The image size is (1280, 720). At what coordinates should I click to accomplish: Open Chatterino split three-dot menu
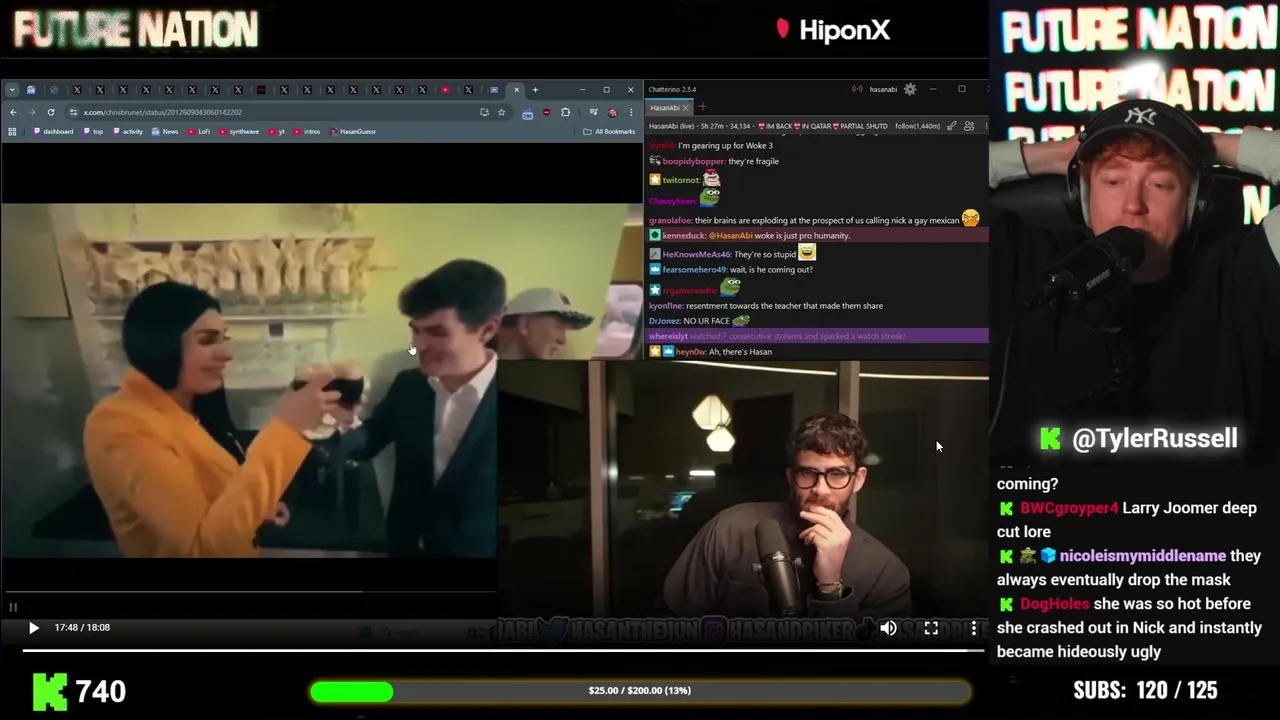(x=985, y=126)
